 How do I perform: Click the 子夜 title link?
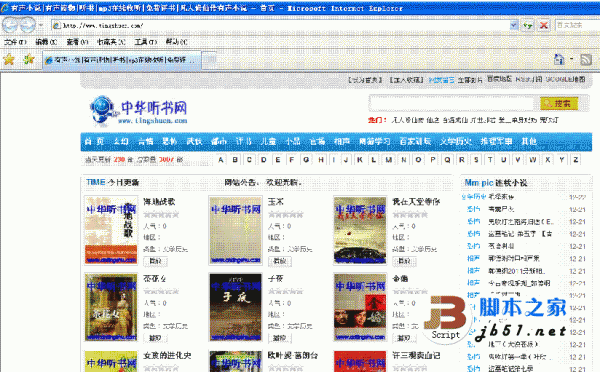pyautogui.click(x=276, y=279)
